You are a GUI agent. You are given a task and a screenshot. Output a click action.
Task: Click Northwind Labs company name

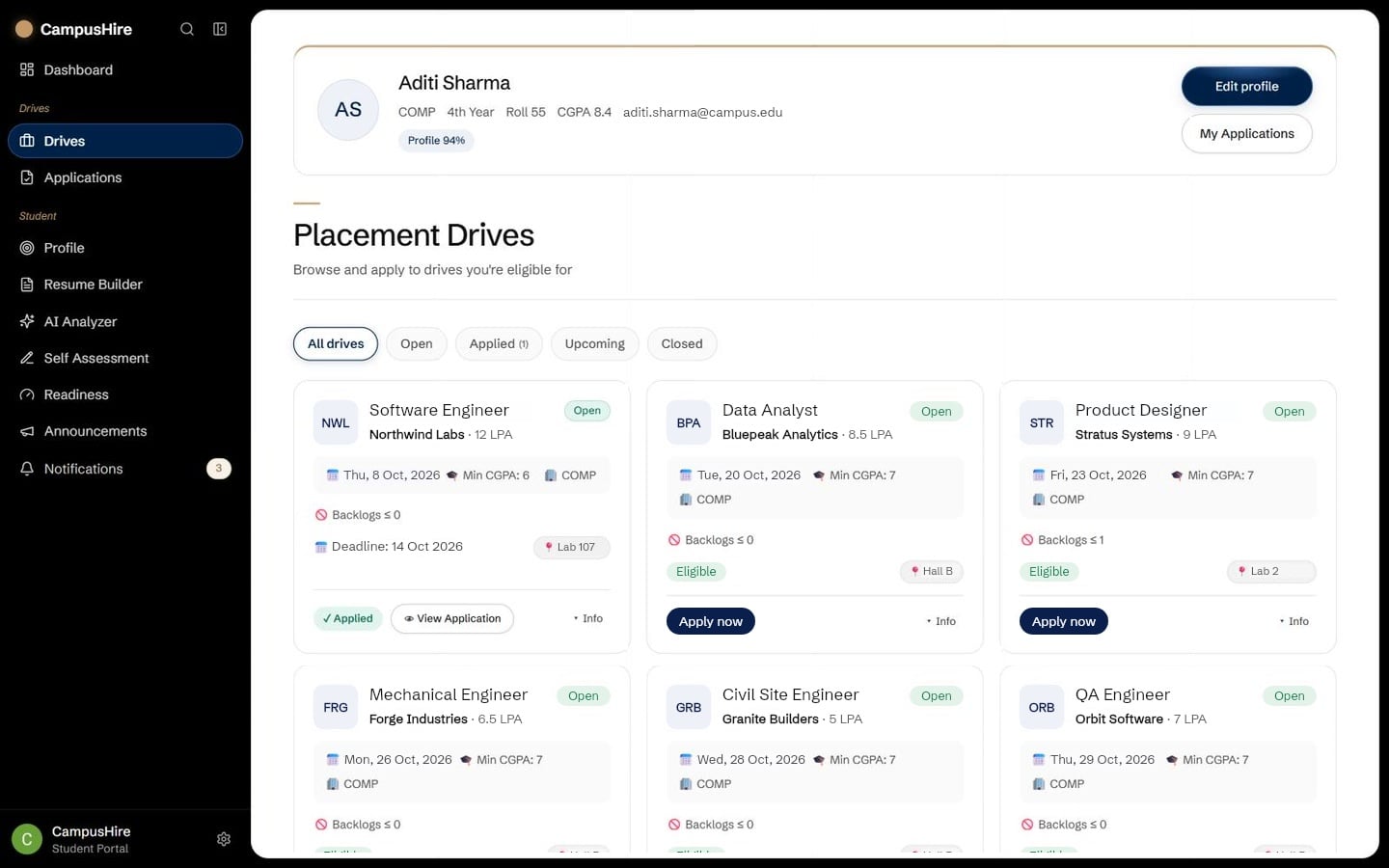[x=417, y=435]
